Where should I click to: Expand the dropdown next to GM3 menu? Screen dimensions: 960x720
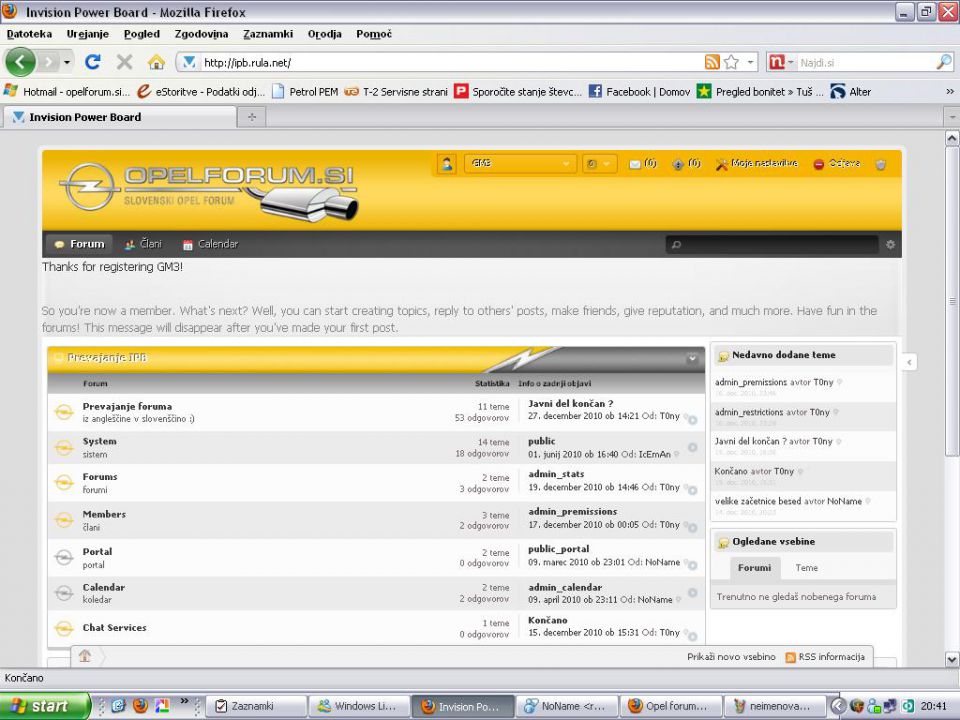click(600, 164)
